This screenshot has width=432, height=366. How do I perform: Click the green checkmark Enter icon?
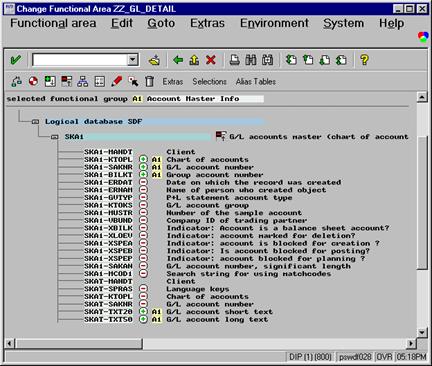pos(16,60)
